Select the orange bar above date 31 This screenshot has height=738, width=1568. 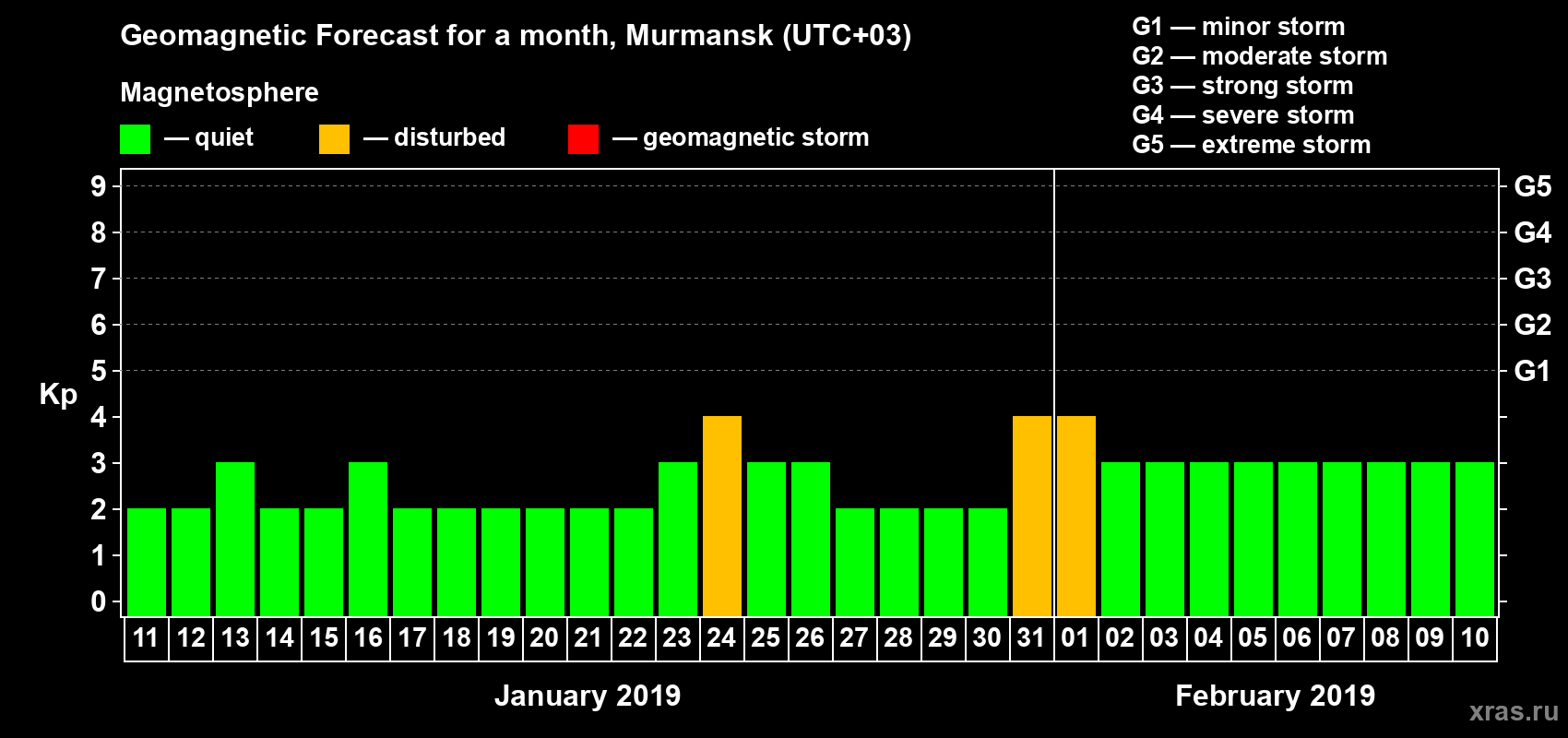tap(1032, 517)
